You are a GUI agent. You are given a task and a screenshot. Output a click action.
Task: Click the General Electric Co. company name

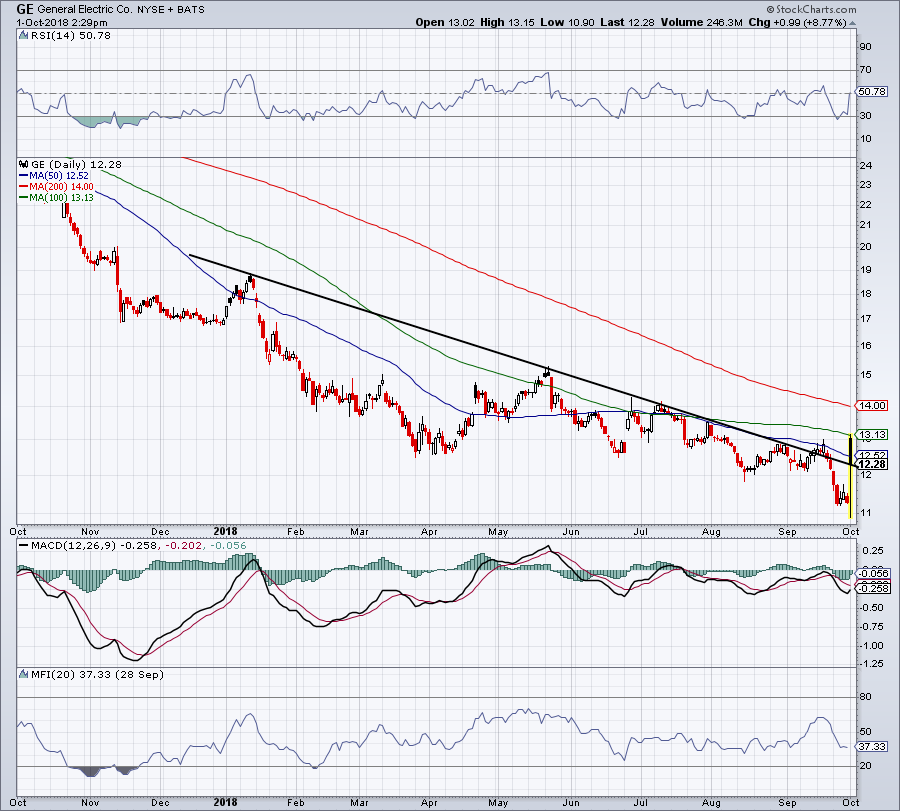85,10
